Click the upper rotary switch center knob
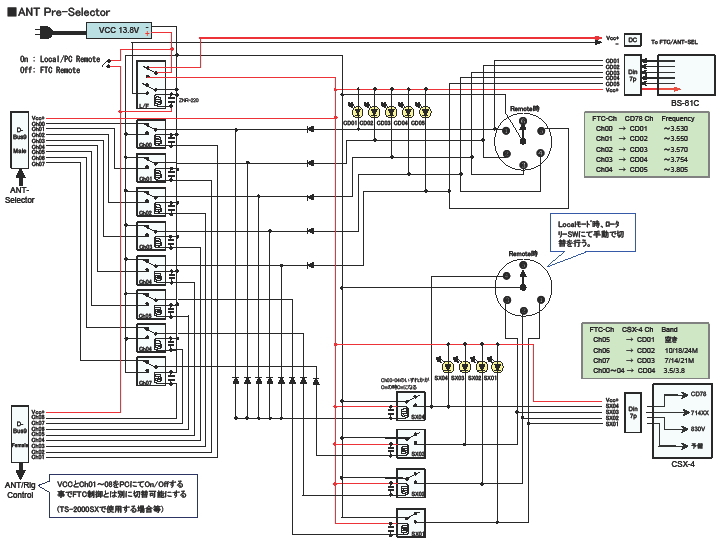The width and height of the screenshot is (726, 548). tap(523, 141)
